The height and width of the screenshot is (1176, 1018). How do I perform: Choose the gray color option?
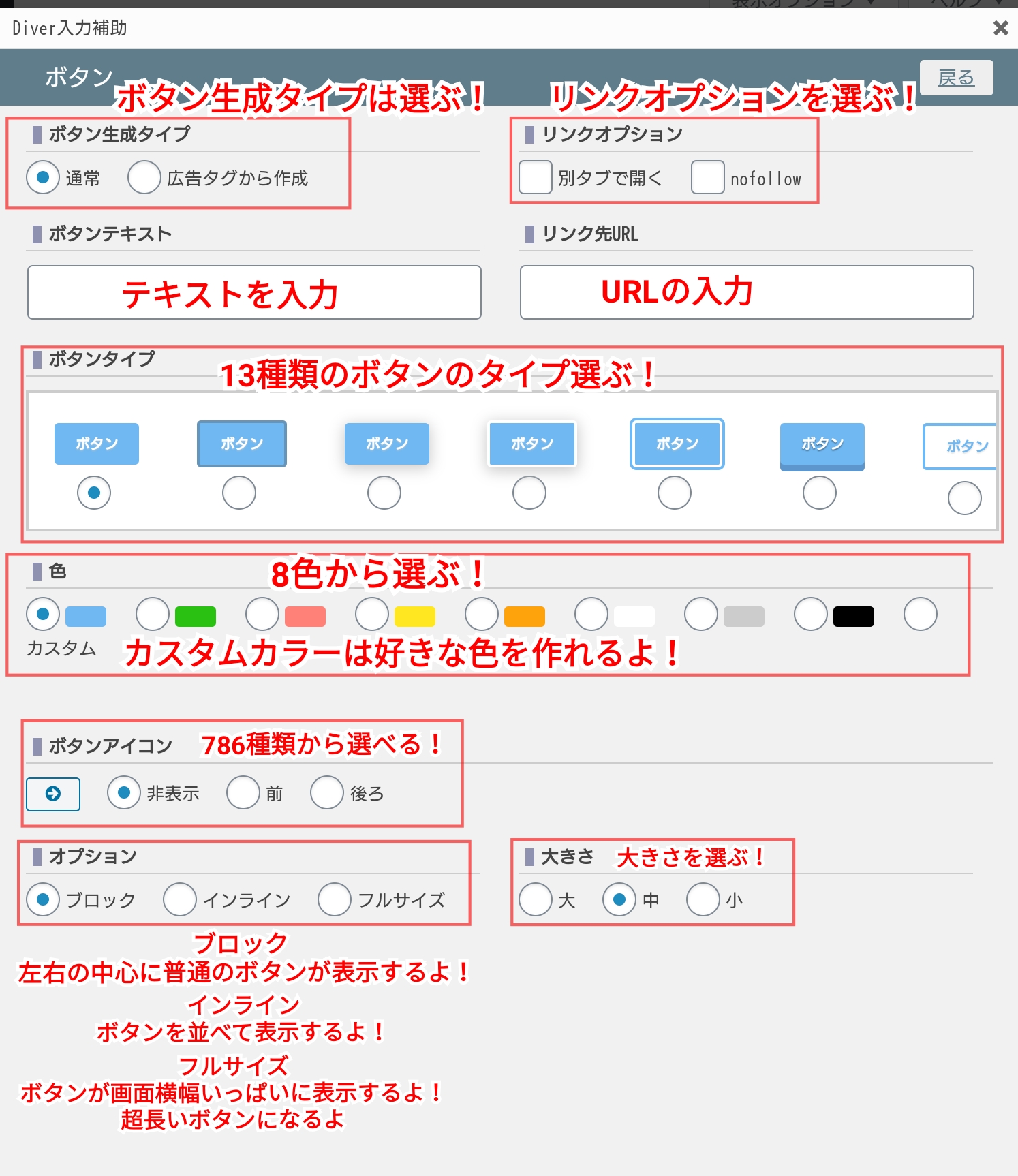tap(701, 614)
